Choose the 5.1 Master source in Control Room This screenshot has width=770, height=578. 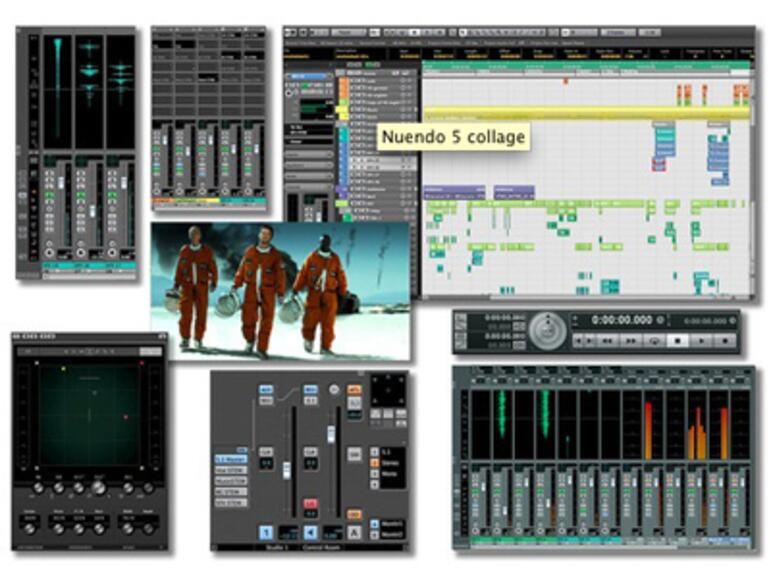point(230,458)
